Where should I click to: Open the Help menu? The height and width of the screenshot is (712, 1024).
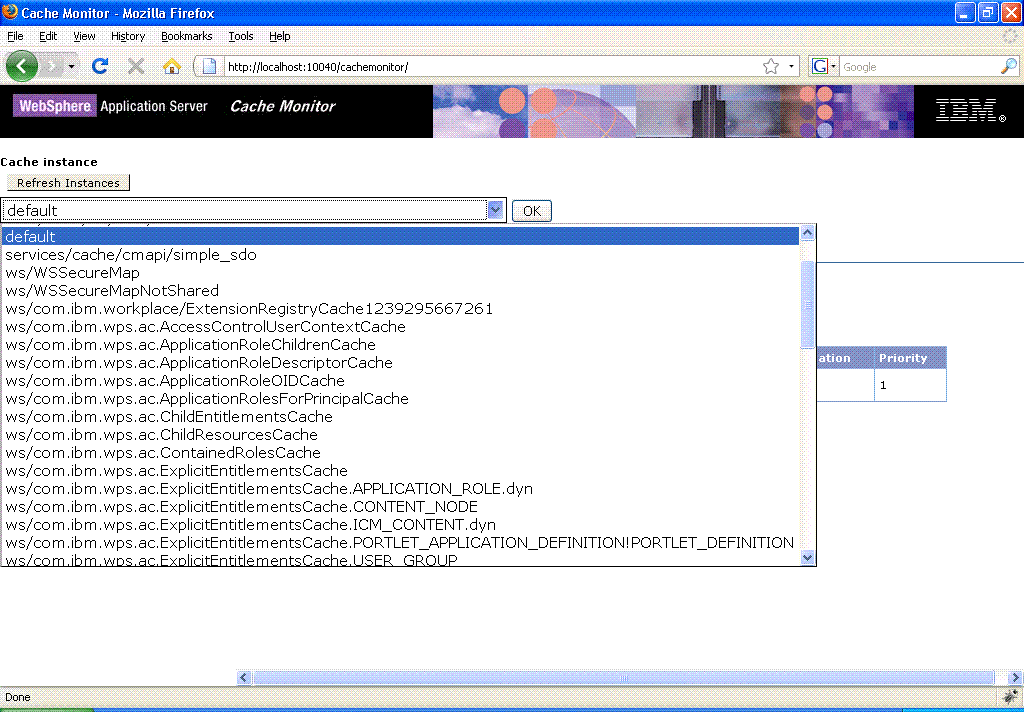tap(280, 36)
